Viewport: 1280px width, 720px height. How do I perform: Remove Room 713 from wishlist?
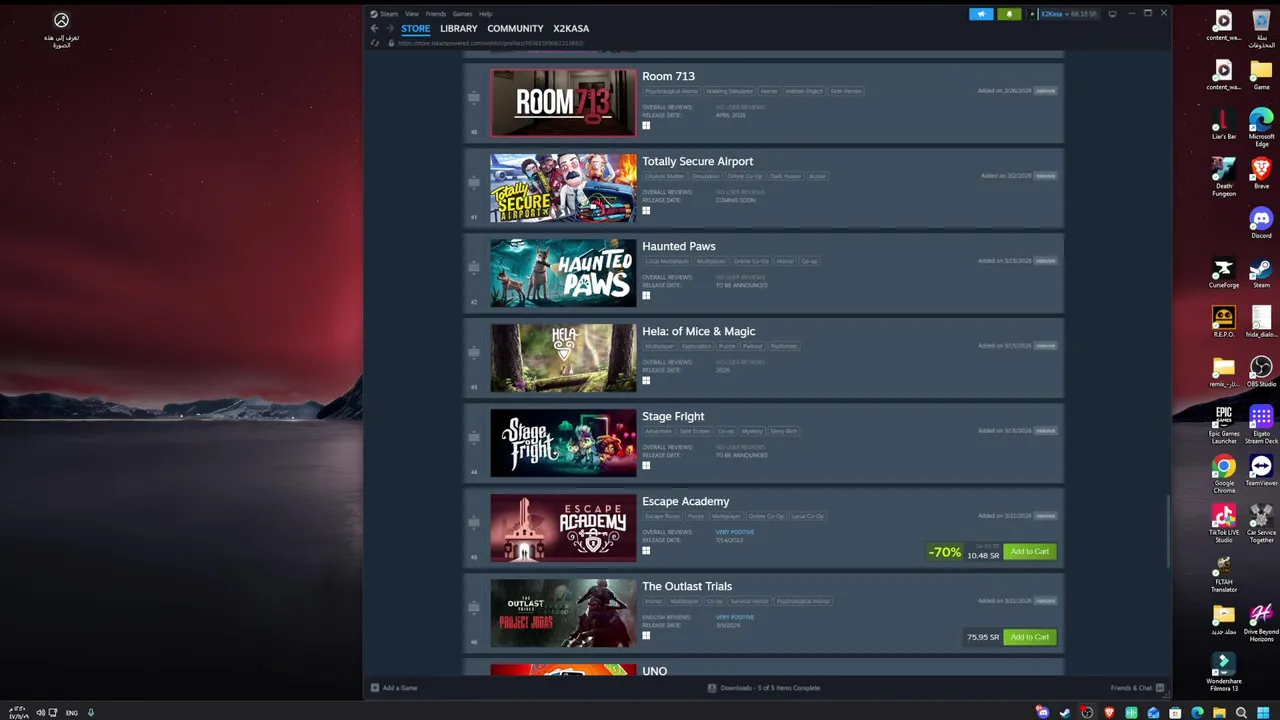pos(1045,91)
